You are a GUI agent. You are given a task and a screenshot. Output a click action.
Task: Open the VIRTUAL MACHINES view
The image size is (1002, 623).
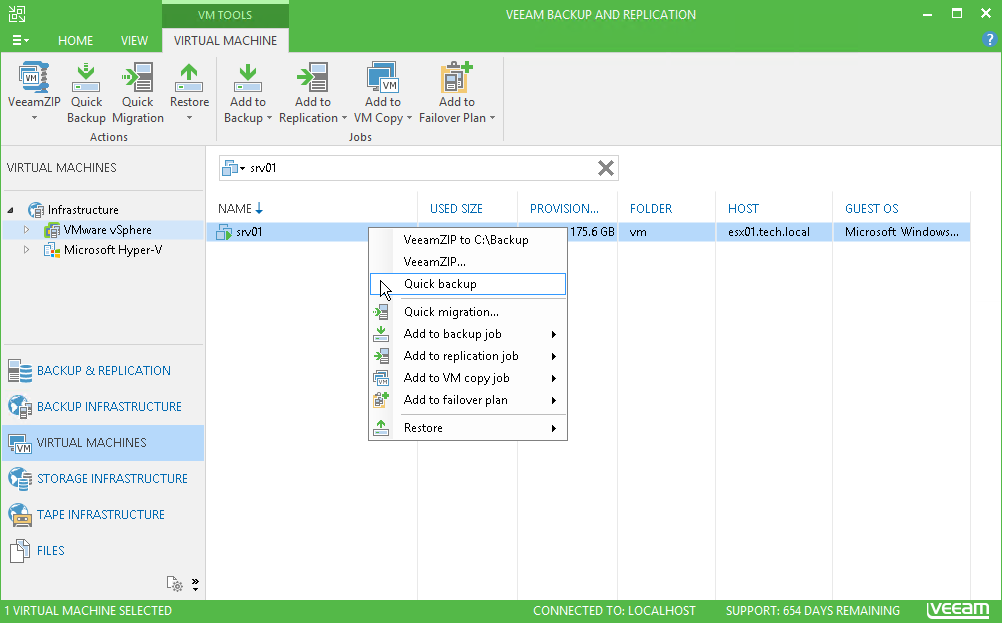[x=103, y=442]
